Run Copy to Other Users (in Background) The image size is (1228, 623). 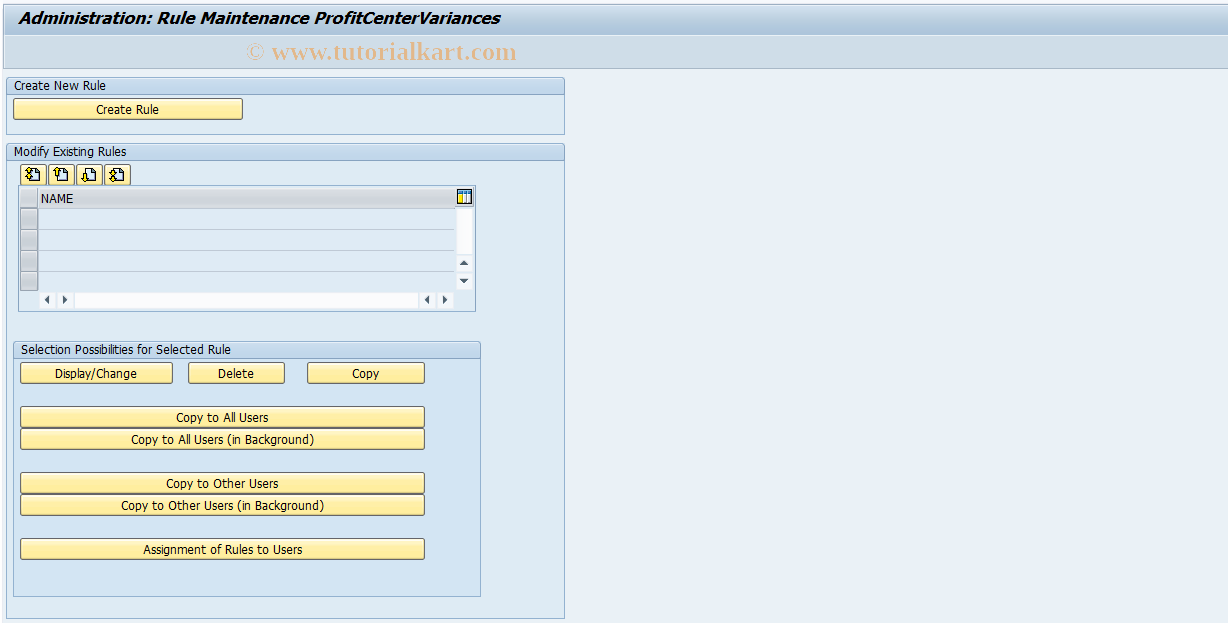point(222,505)
